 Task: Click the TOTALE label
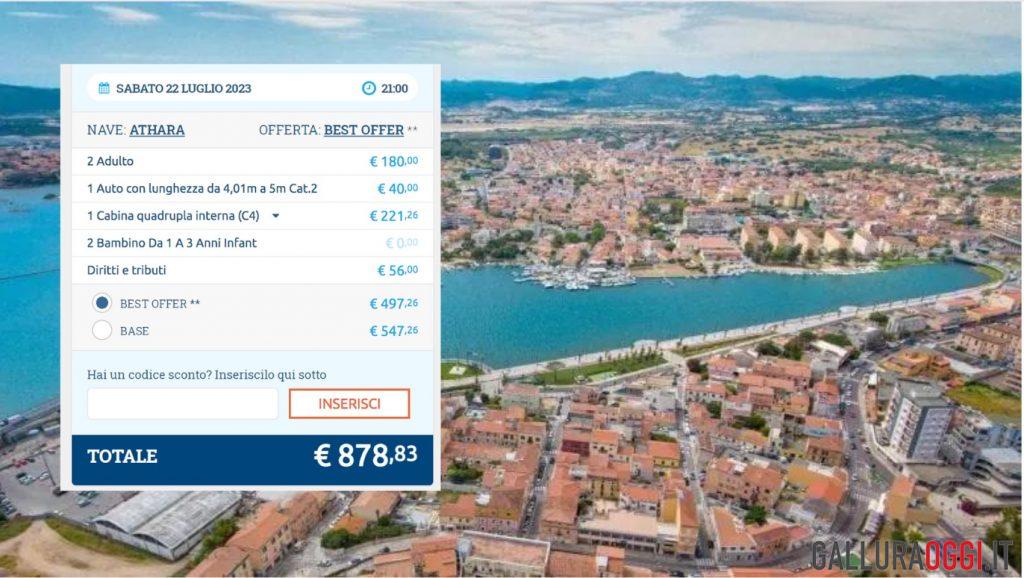pos(122,456)
